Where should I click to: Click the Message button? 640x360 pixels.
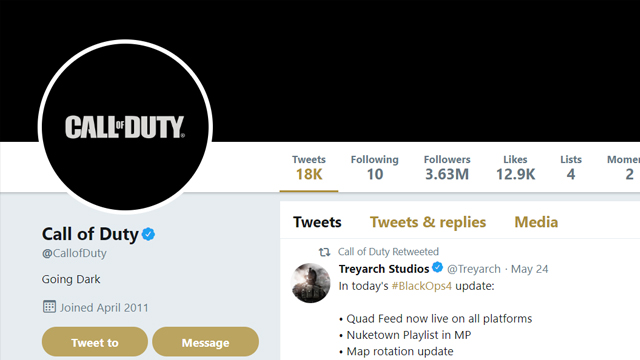coord(205,342)
